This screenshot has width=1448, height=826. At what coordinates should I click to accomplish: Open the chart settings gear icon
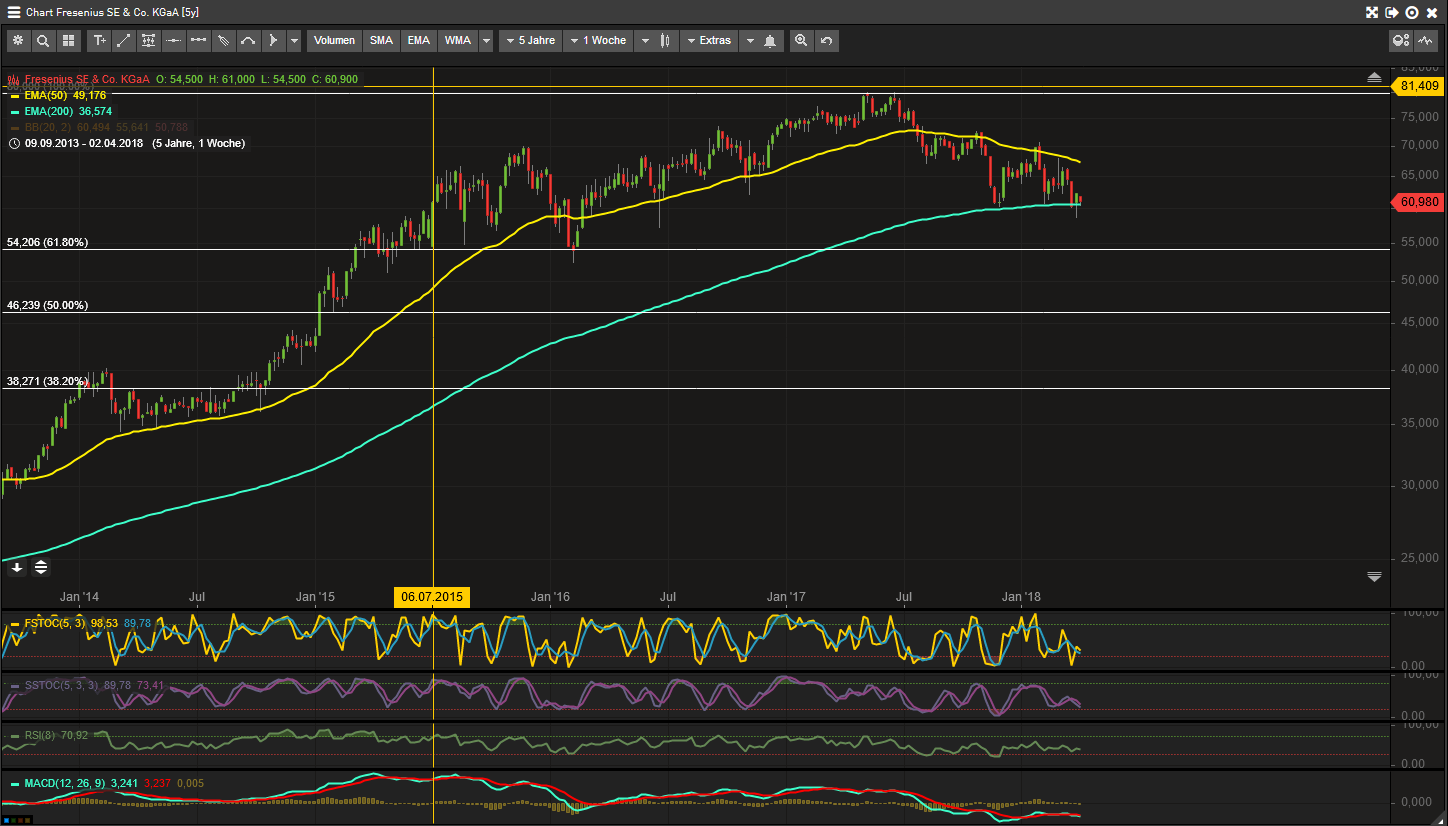[x=18, y=40]
